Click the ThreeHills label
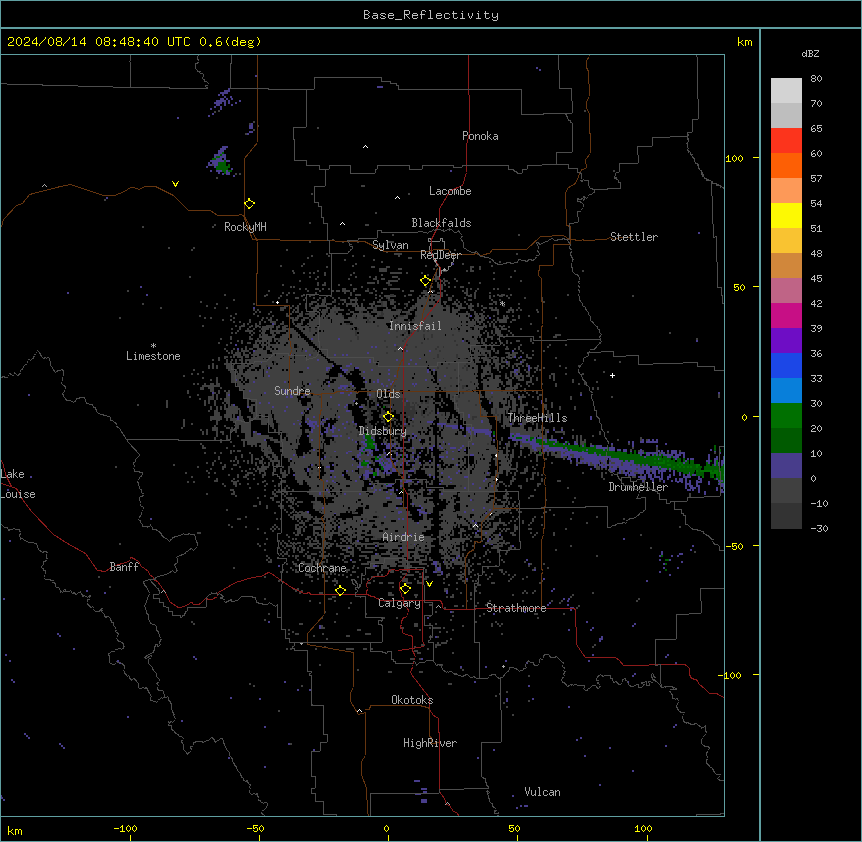The image size is (862, 842). tap(537, 418)
